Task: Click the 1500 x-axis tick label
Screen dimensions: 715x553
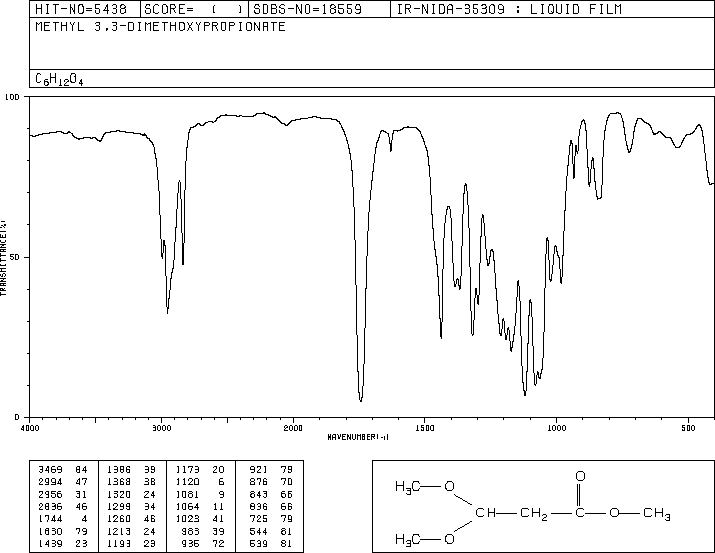Action: (425, 428)
